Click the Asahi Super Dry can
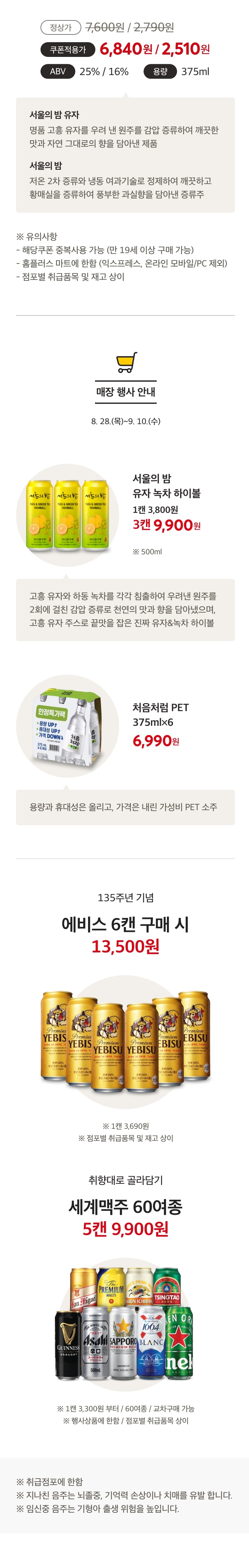 point(96,1345)
